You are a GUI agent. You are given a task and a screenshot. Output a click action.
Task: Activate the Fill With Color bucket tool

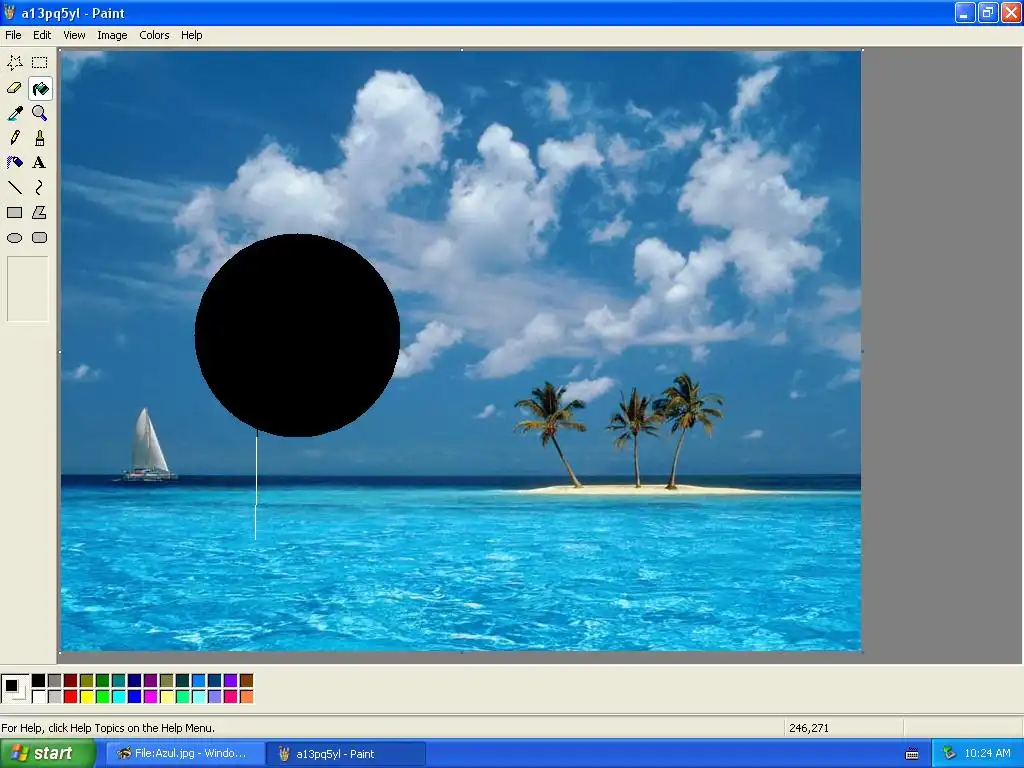click(x=40, y=88)
